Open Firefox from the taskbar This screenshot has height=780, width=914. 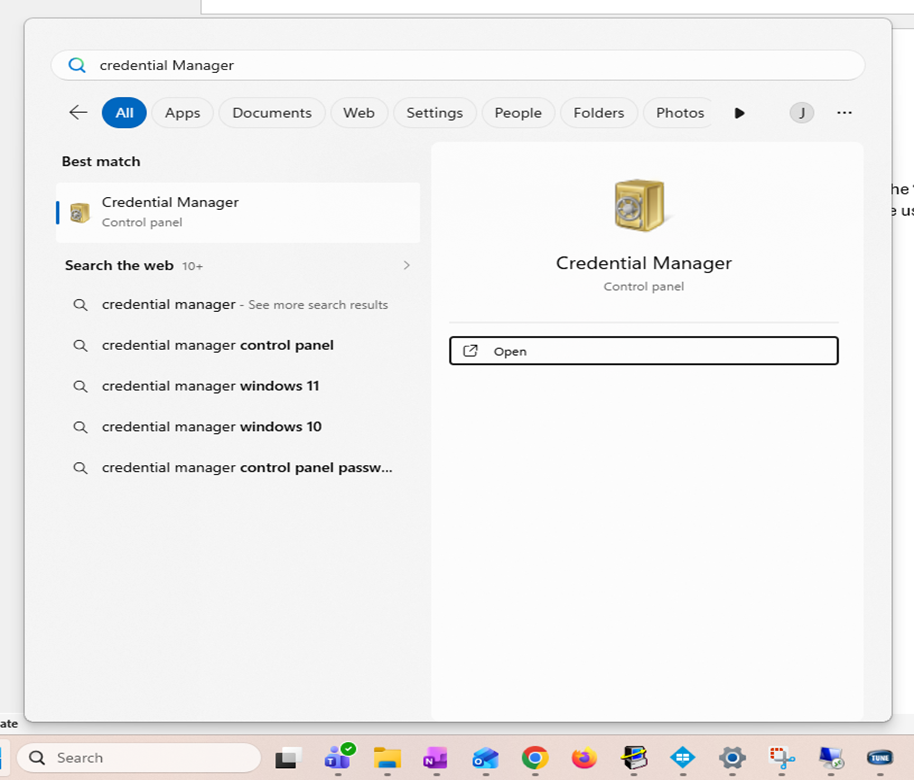tap(584, 757)
